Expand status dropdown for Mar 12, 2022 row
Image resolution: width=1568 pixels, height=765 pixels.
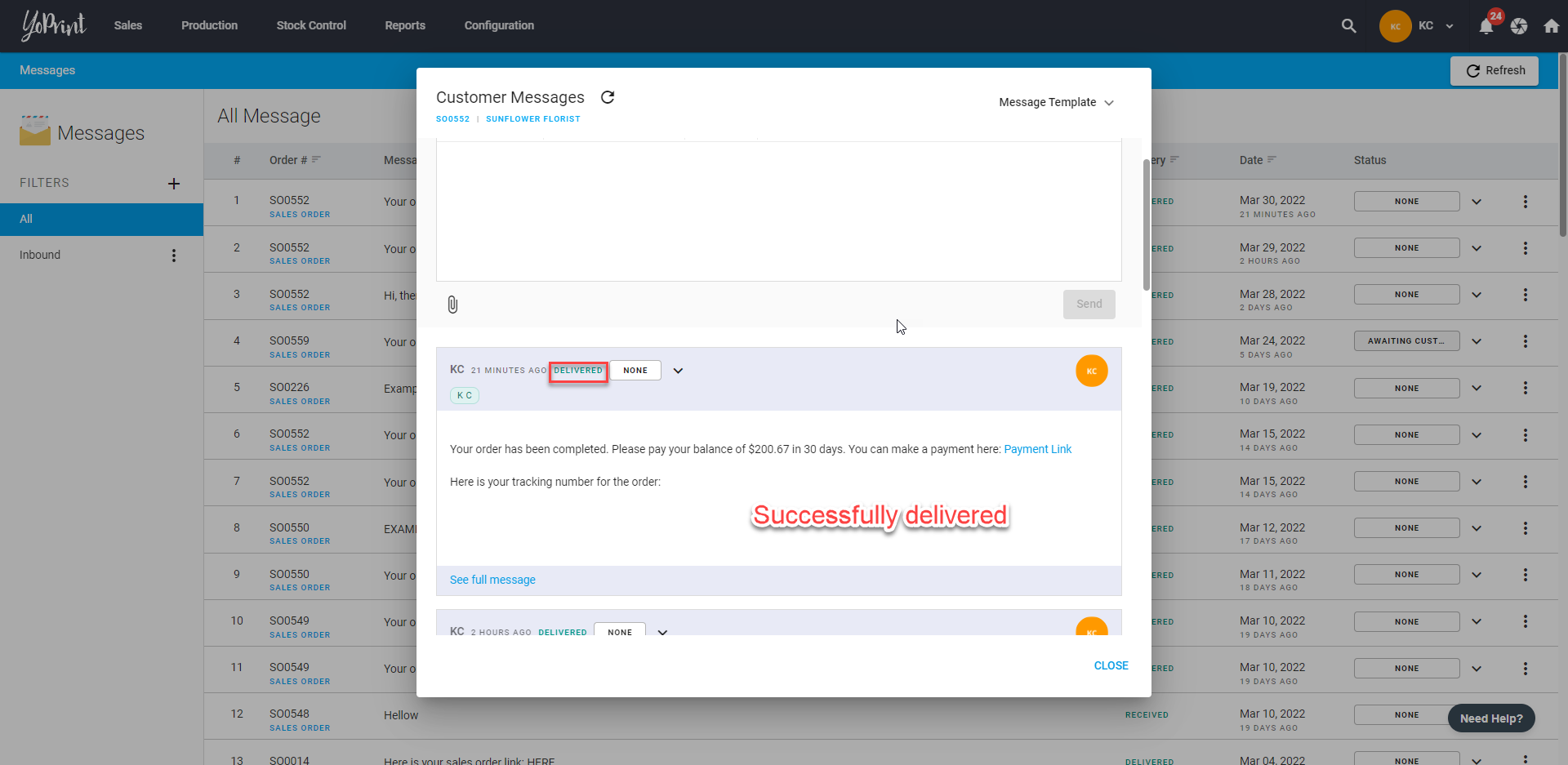(x=1477, y=528)
